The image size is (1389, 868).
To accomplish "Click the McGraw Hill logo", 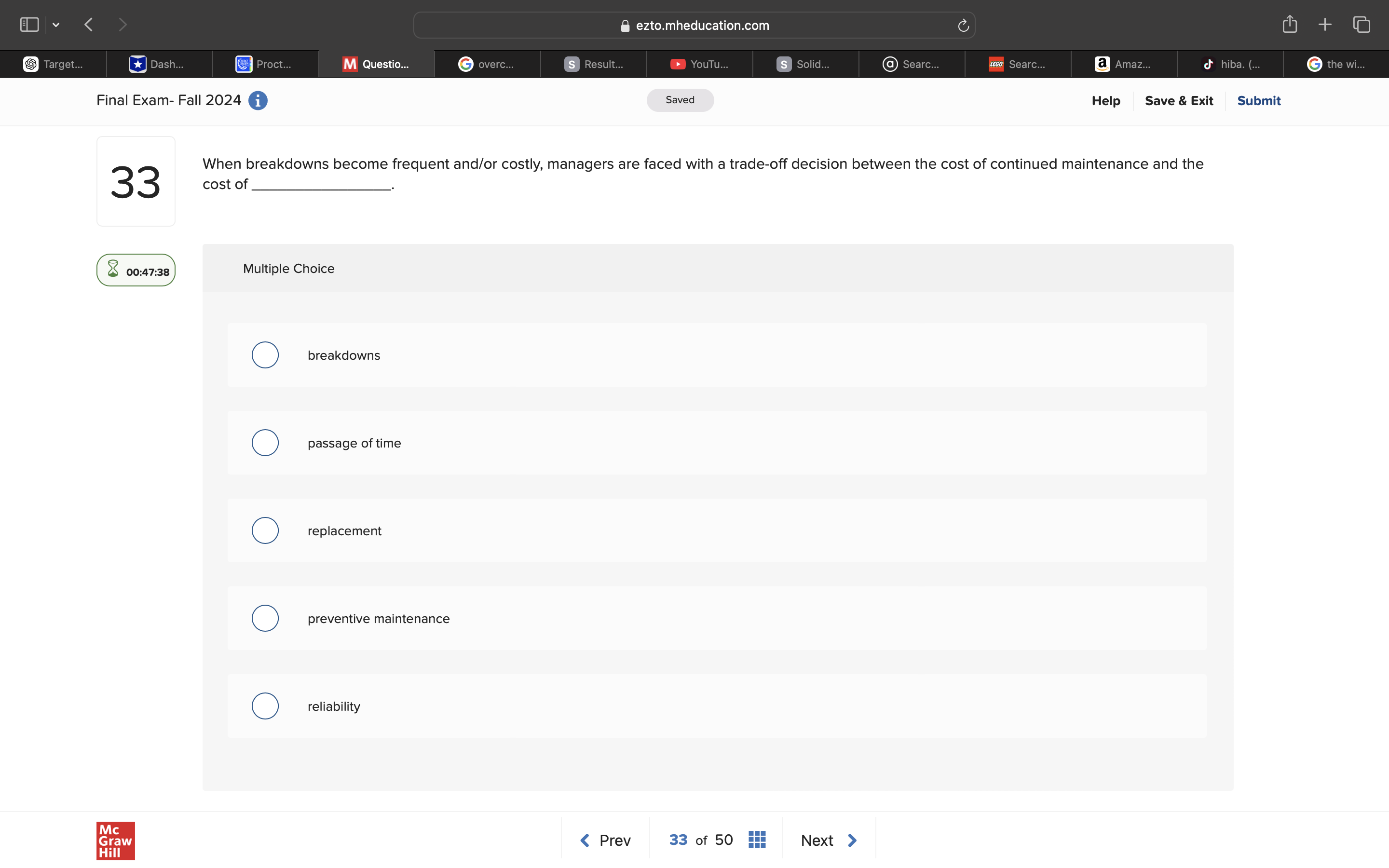I will click(115, 841).
